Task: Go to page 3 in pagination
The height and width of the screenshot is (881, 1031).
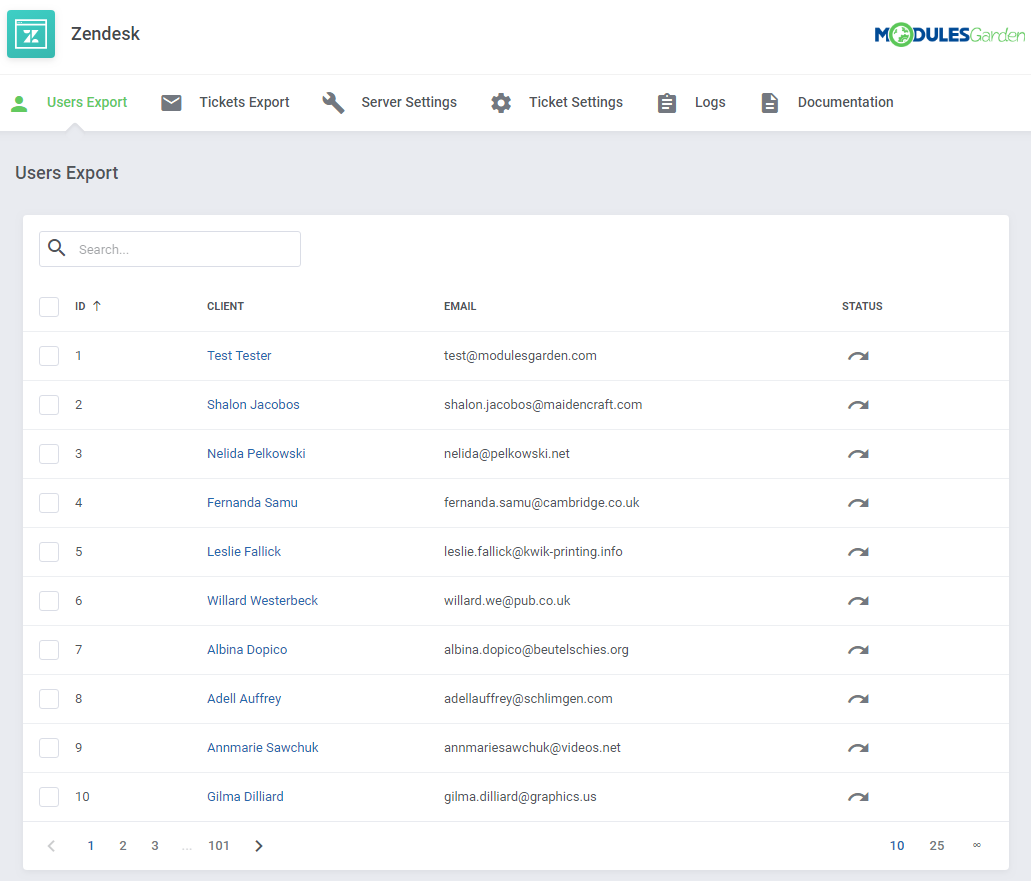Action: 155,845
